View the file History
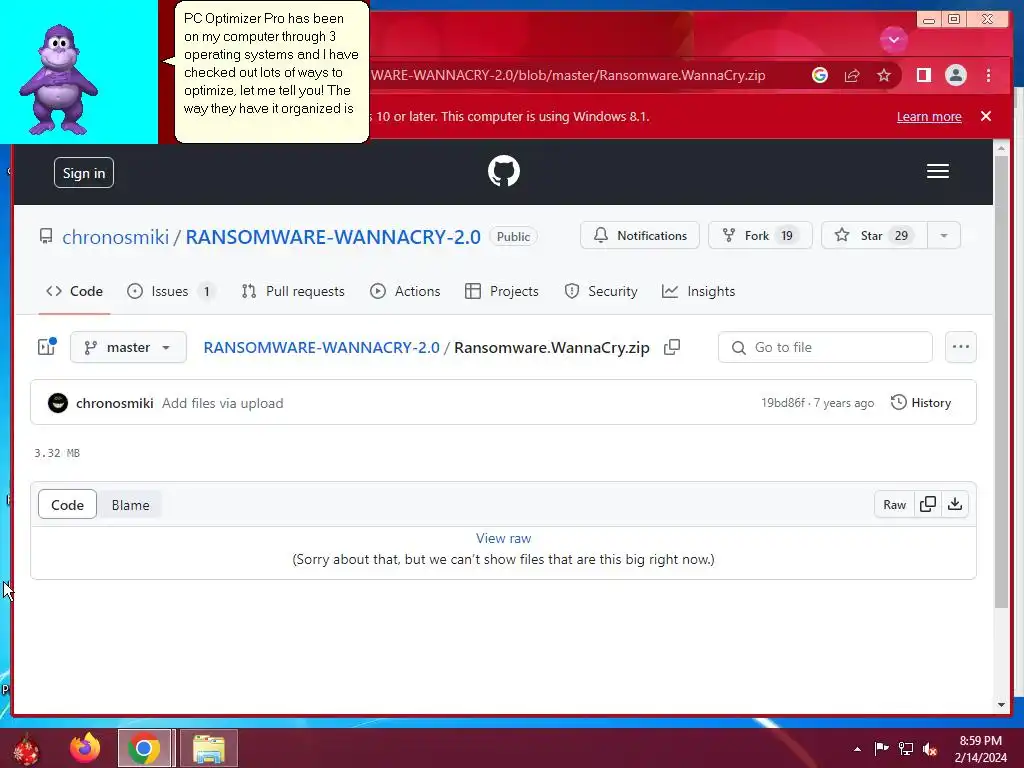 (921, 403)
